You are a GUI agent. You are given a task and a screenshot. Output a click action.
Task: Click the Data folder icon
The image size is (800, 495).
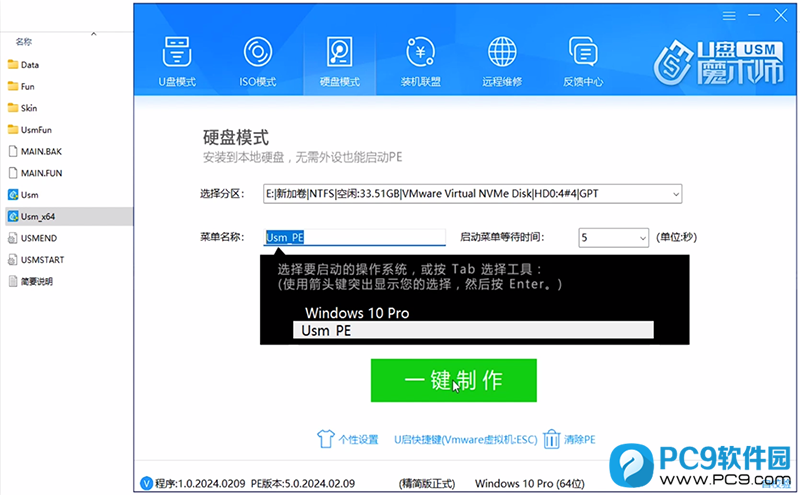click(x=13, y=65)
